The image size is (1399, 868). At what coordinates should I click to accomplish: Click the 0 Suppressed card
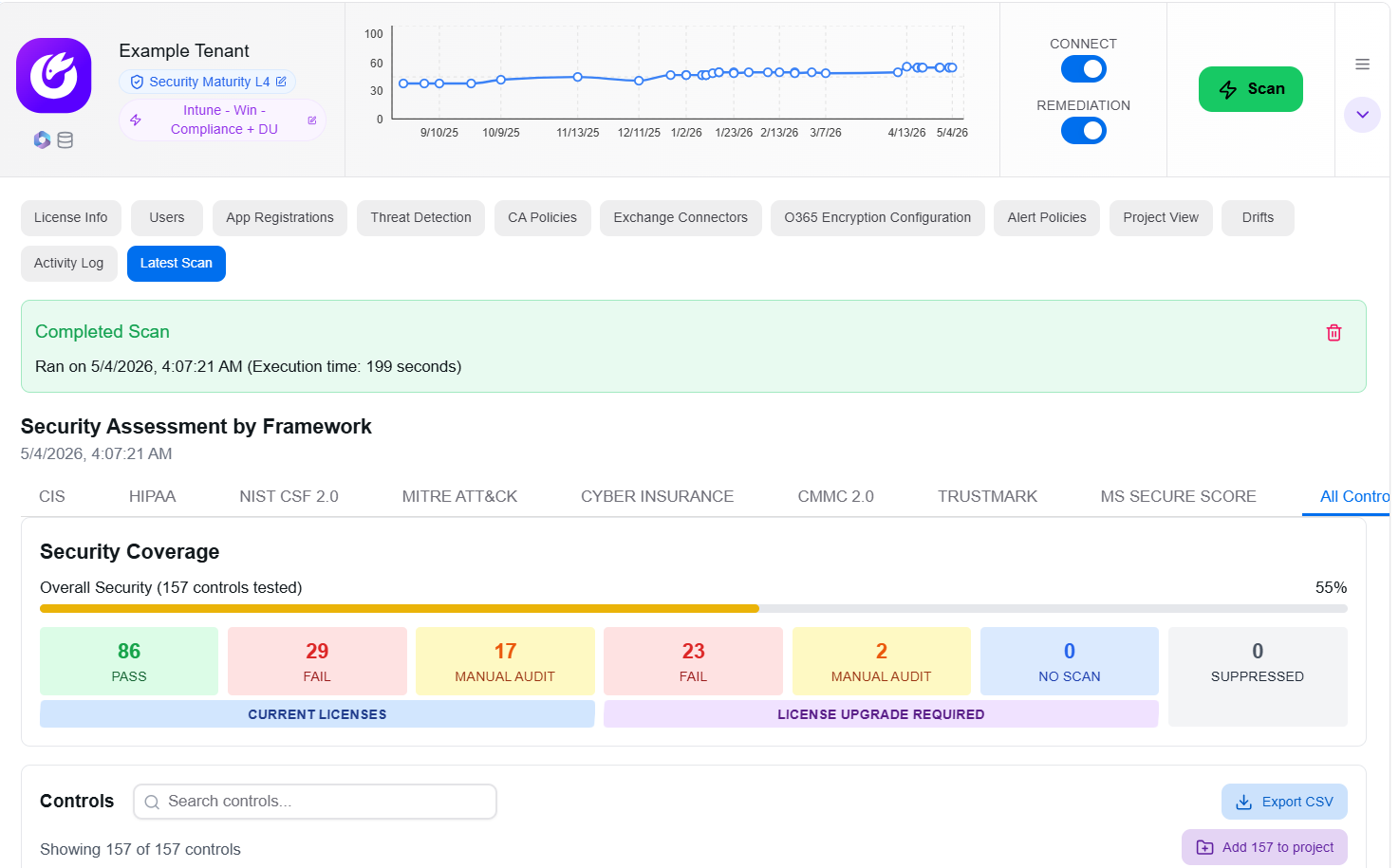1258,676
